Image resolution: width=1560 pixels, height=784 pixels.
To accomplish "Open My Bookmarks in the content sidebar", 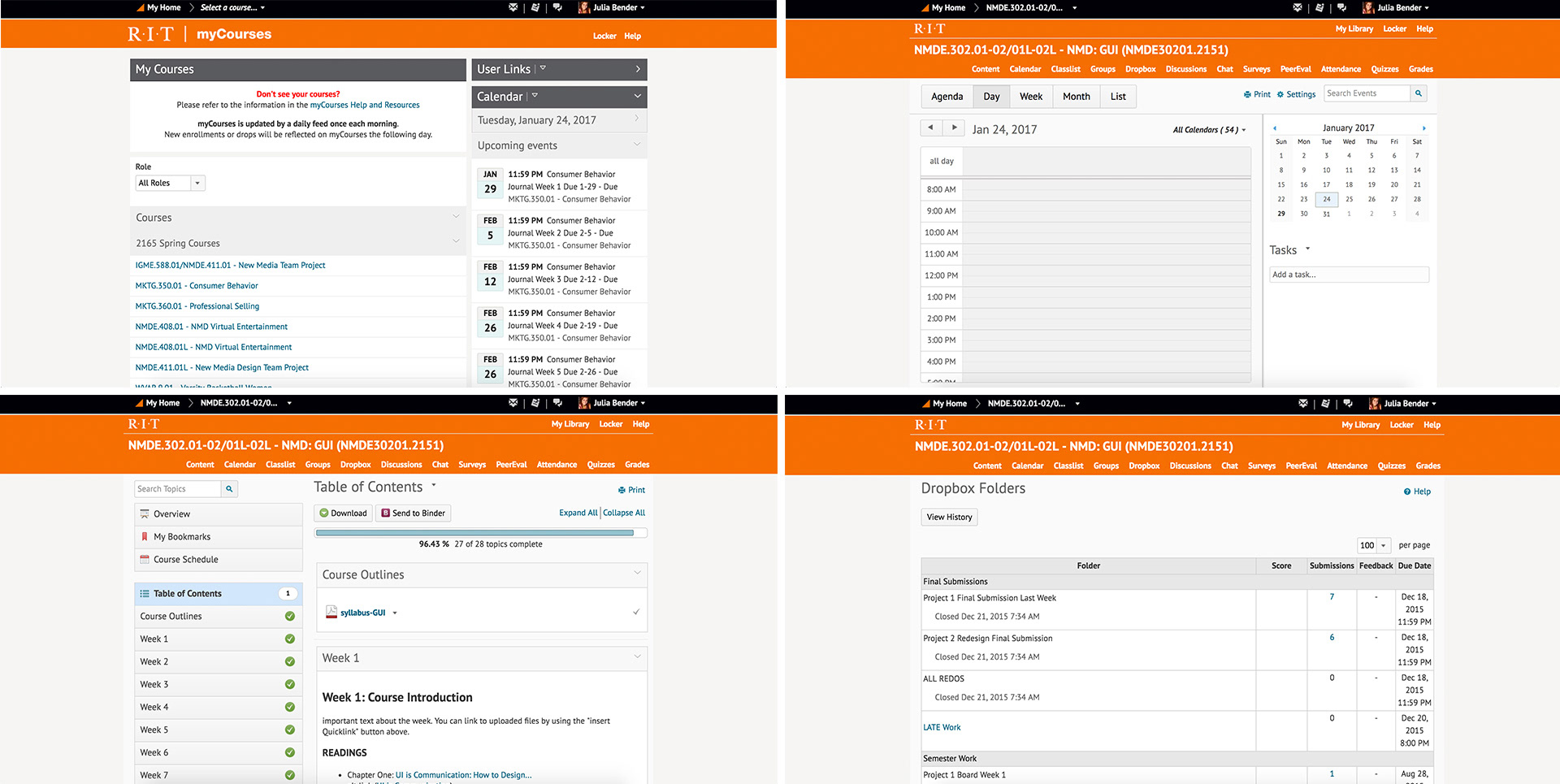I will [219, 537].
